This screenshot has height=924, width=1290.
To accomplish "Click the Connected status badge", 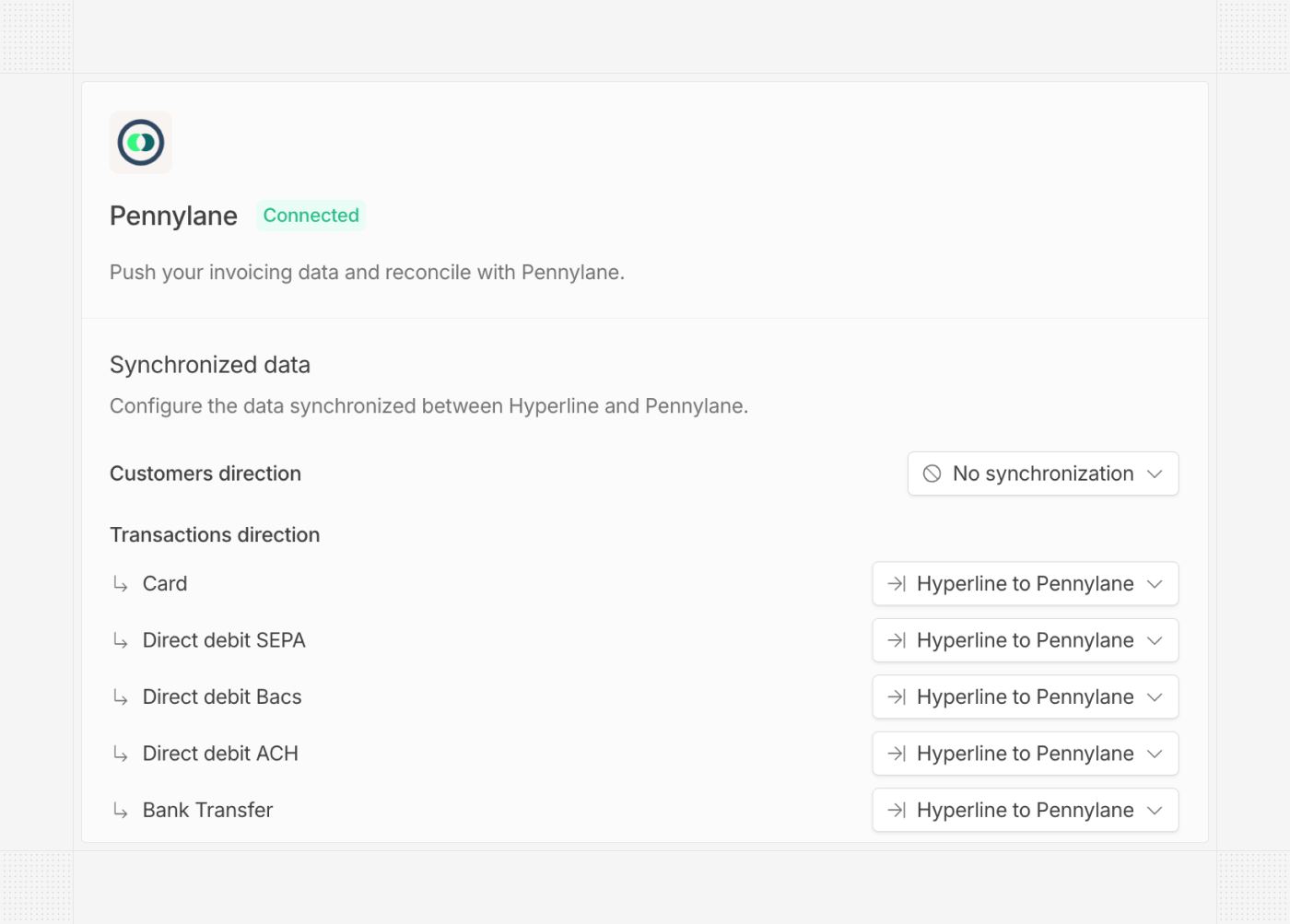I will 311,216.
